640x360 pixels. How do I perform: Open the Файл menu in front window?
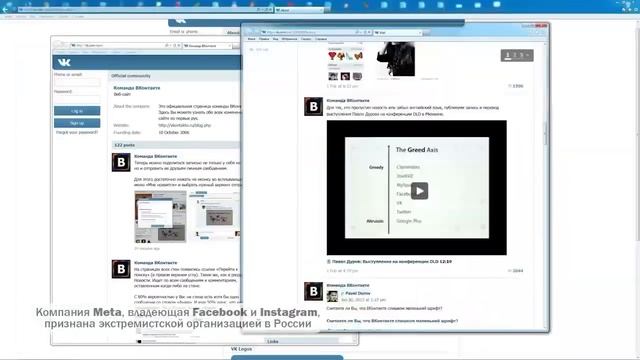[251, 39]
